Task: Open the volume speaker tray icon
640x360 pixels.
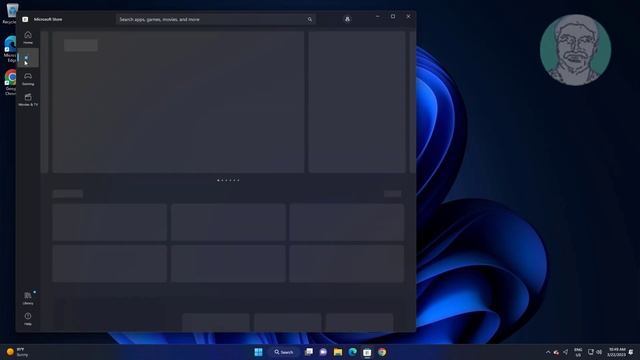Action: 599,352
